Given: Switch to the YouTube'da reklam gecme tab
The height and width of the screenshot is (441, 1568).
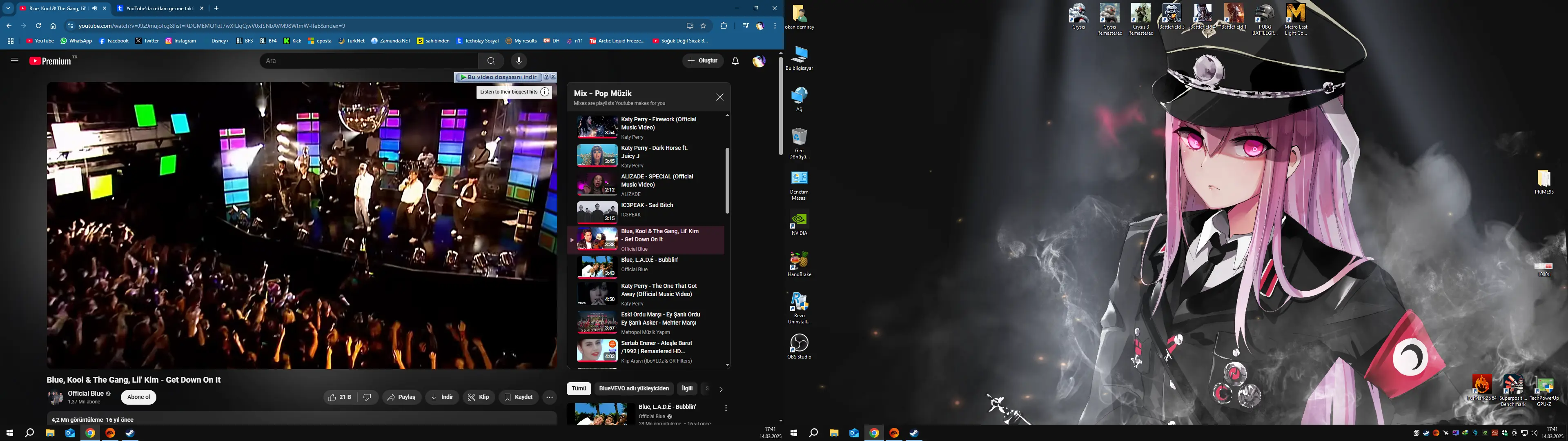Looking at the screenshot, I should (x=160, y=9).
